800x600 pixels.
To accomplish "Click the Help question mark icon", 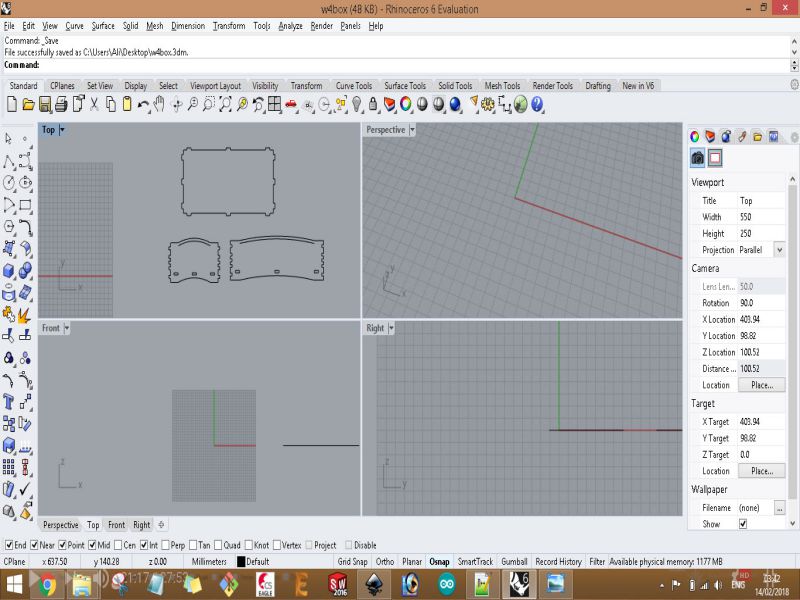I will tap(537, 105).
